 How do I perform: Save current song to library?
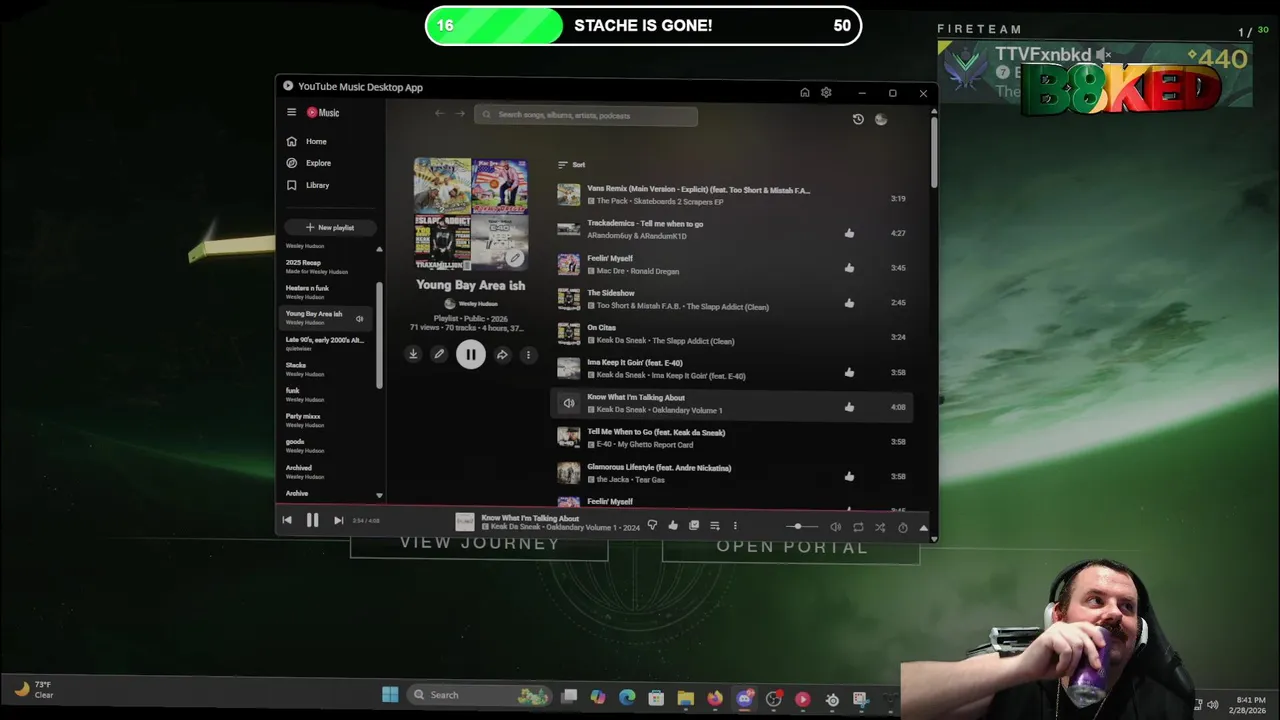click(x=694, y=525)
